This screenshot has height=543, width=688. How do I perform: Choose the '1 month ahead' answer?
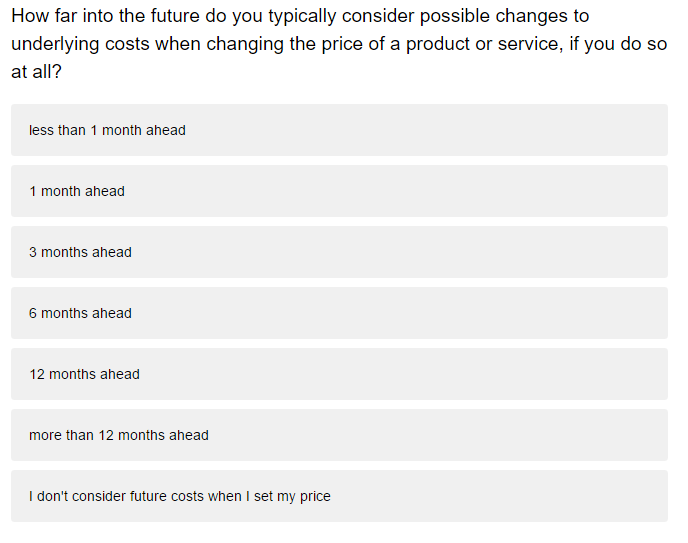point(339,191)
